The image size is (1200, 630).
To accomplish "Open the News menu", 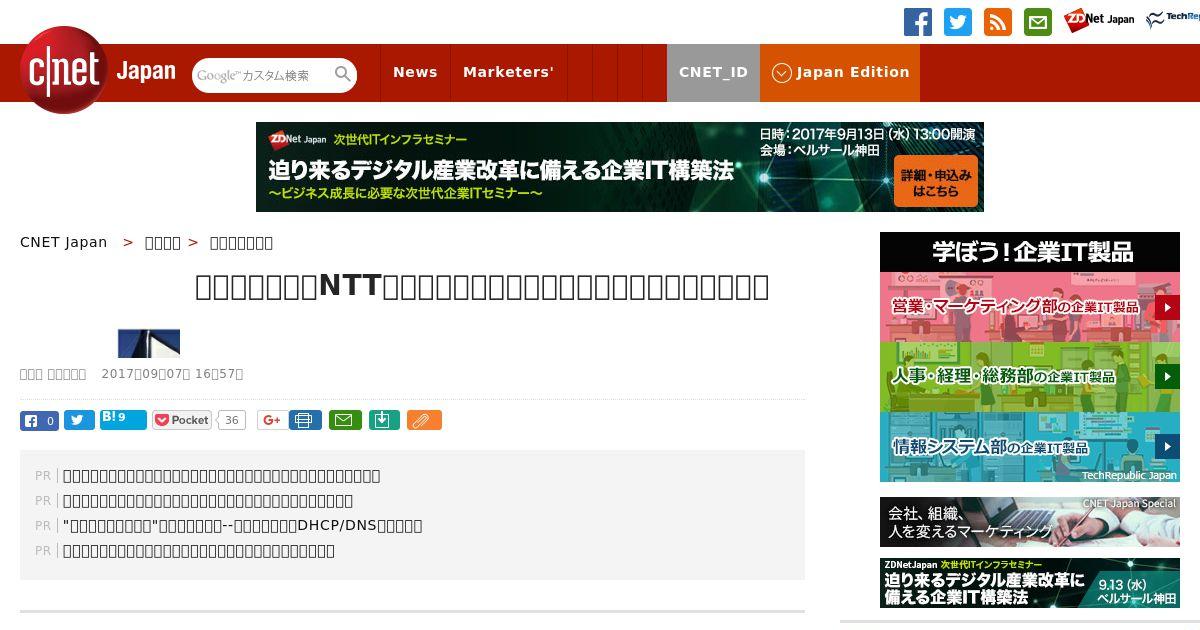I will (x=415, y=72).
